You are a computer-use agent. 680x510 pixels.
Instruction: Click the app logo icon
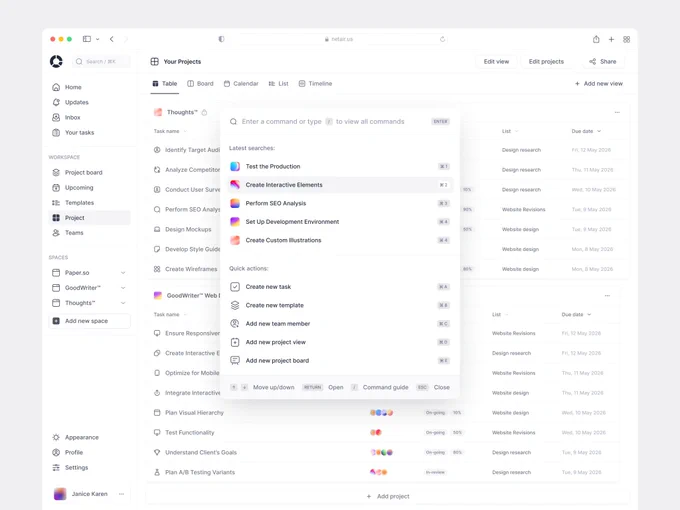tap(56, 62)
